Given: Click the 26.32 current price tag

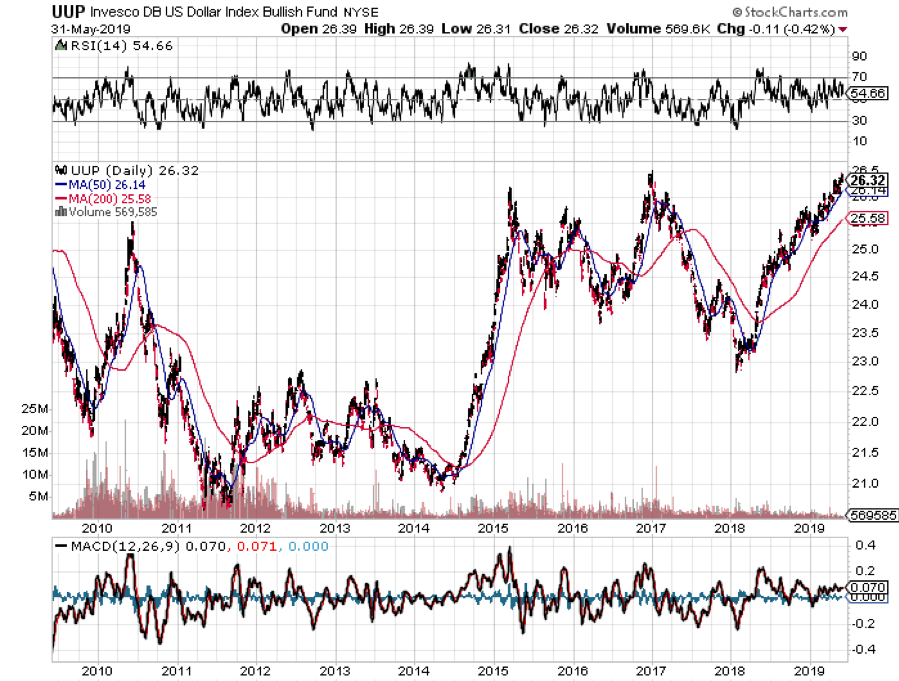Looking at the screenshot, I should (x=862, y=181).
